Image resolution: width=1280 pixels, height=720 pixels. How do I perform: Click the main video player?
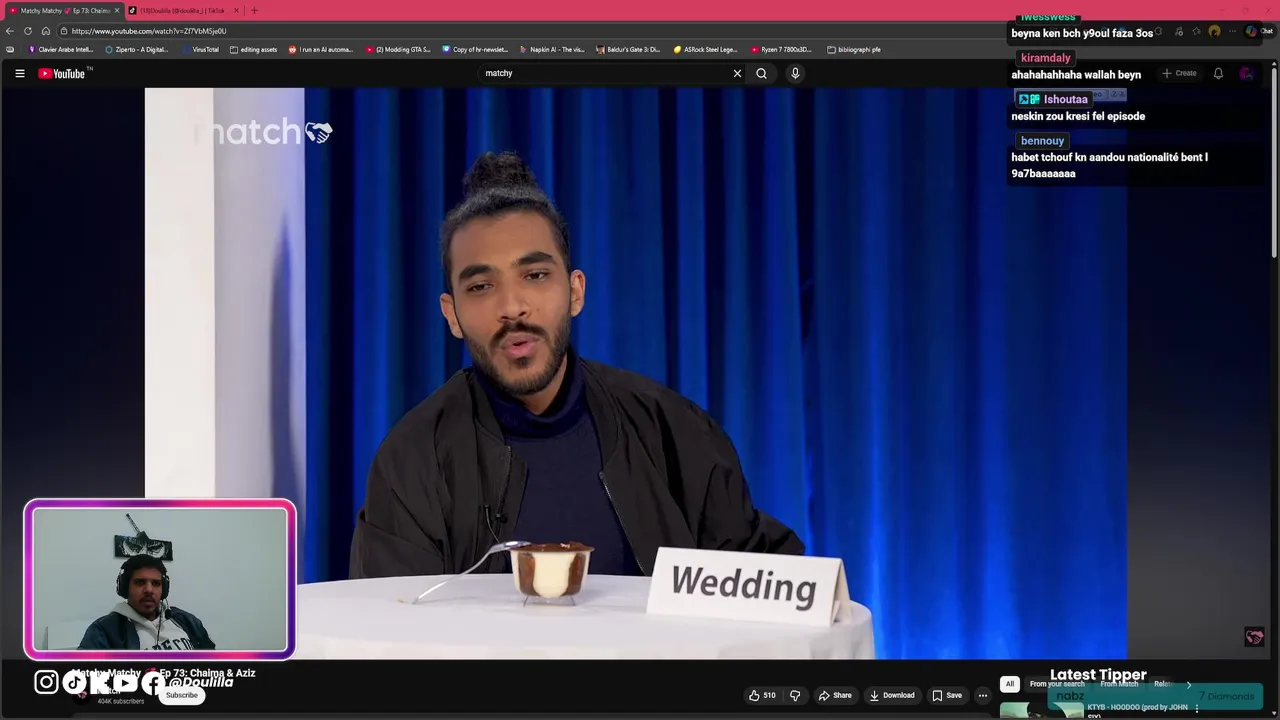click(x=636, y=373)
